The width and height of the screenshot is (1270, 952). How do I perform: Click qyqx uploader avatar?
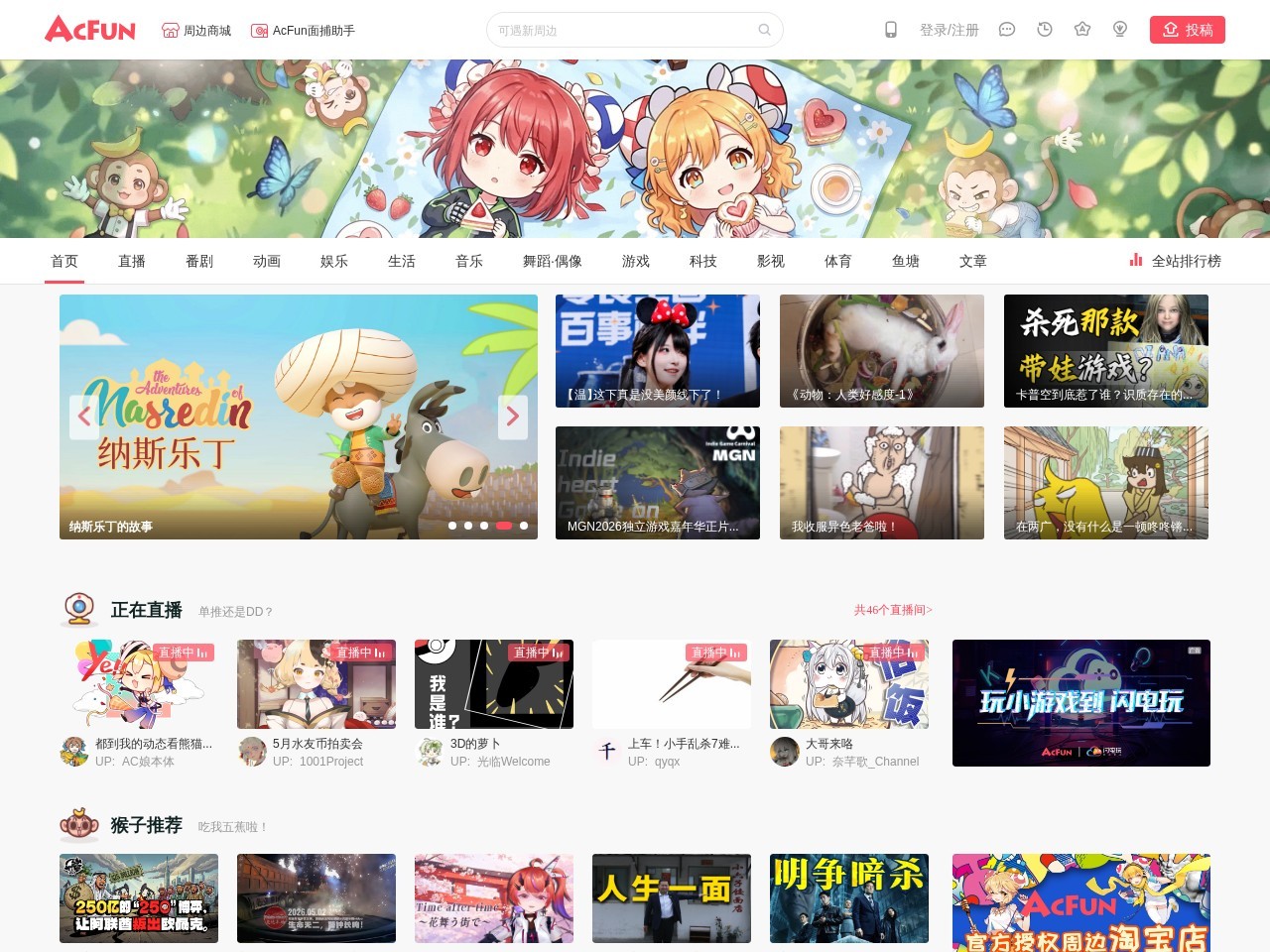point(607,752)
